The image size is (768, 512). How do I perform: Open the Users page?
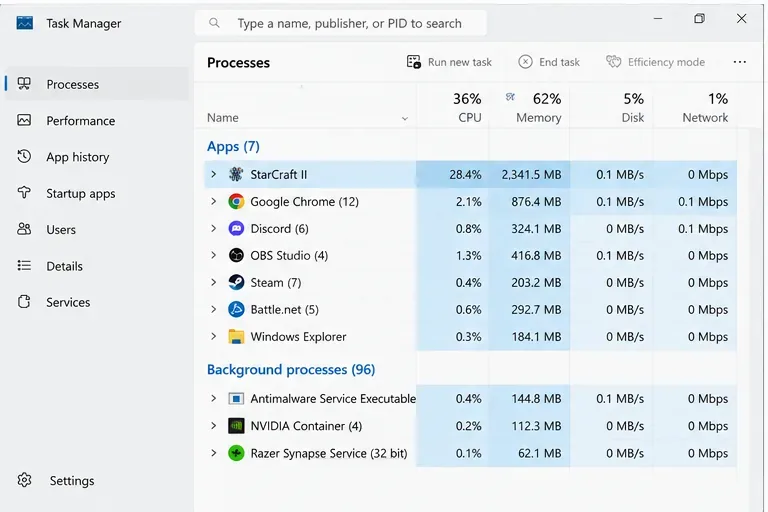point(96,229)
